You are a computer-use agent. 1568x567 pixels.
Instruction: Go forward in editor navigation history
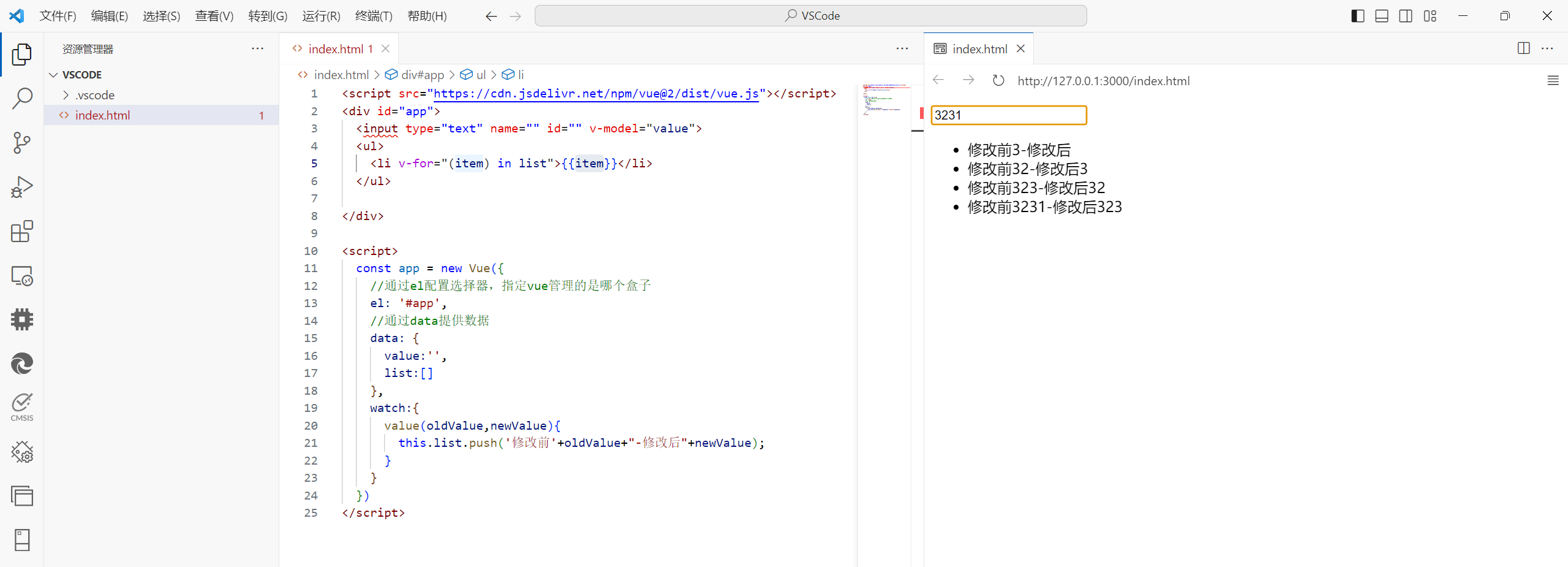pyautogui.click(x=516, y=16)
